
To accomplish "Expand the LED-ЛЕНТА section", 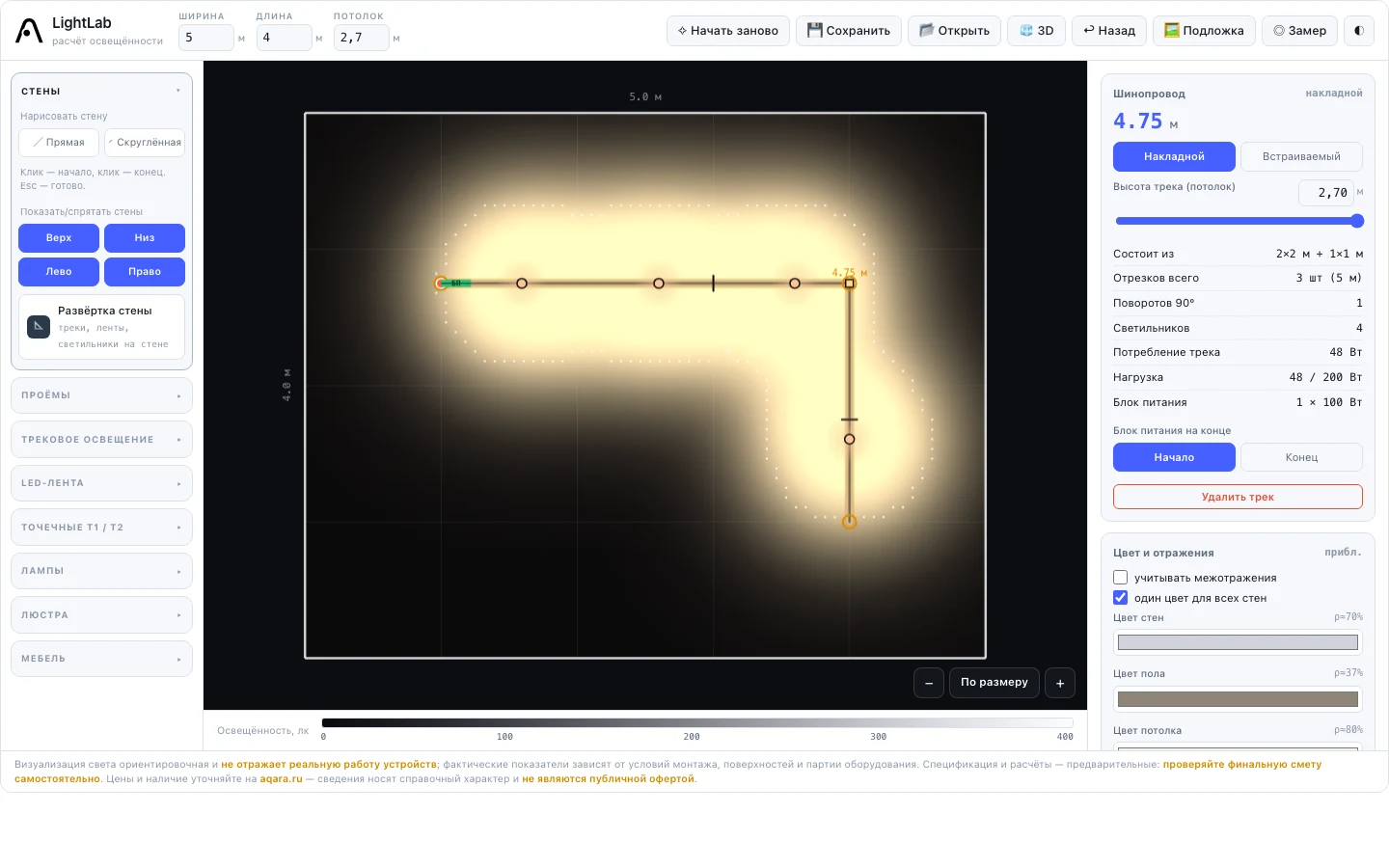I will 101,483.
